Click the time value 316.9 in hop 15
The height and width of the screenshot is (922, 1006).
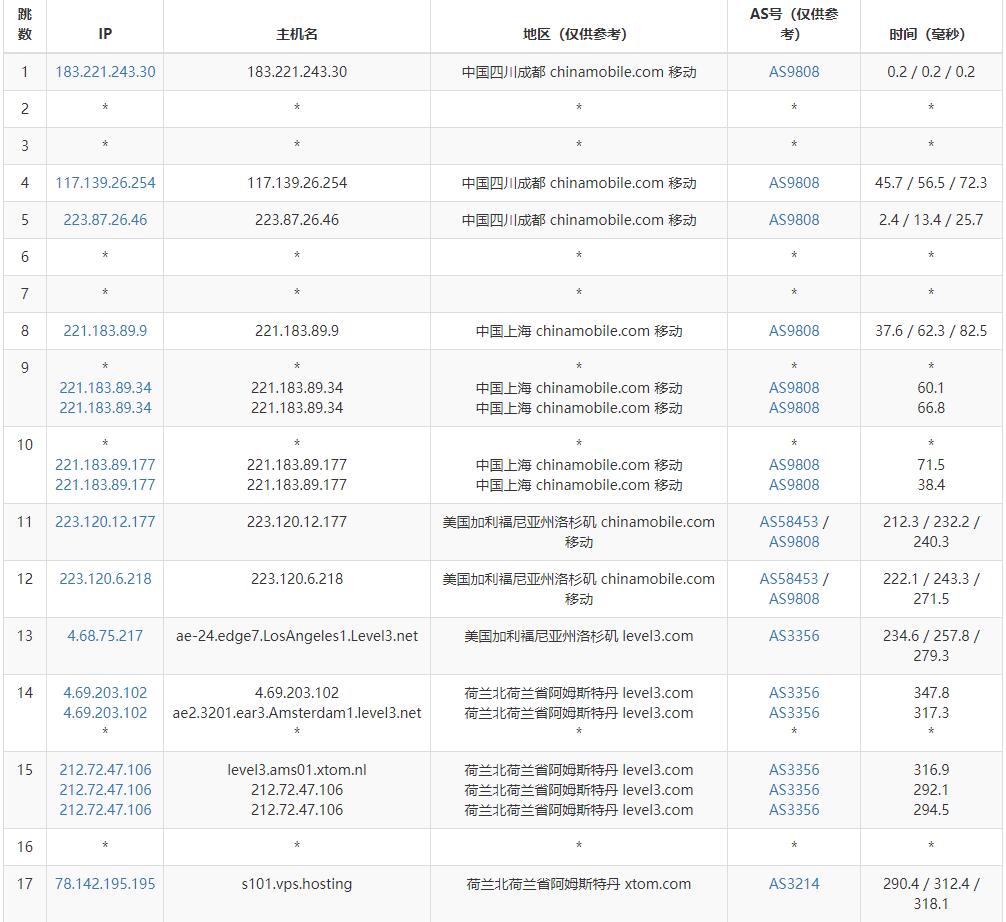(931, 770)
